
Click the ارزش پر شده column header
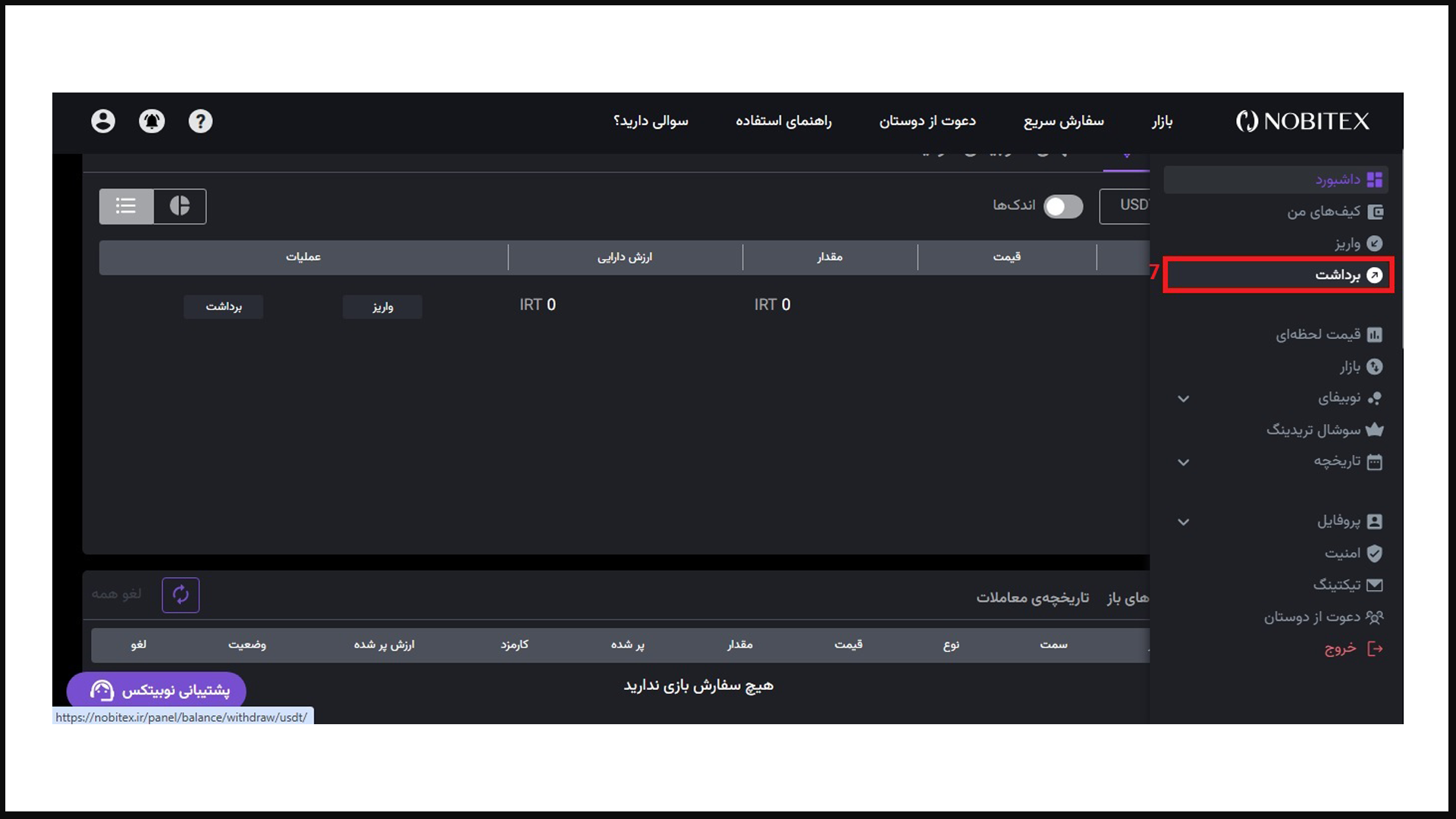[x=384, y=645]
